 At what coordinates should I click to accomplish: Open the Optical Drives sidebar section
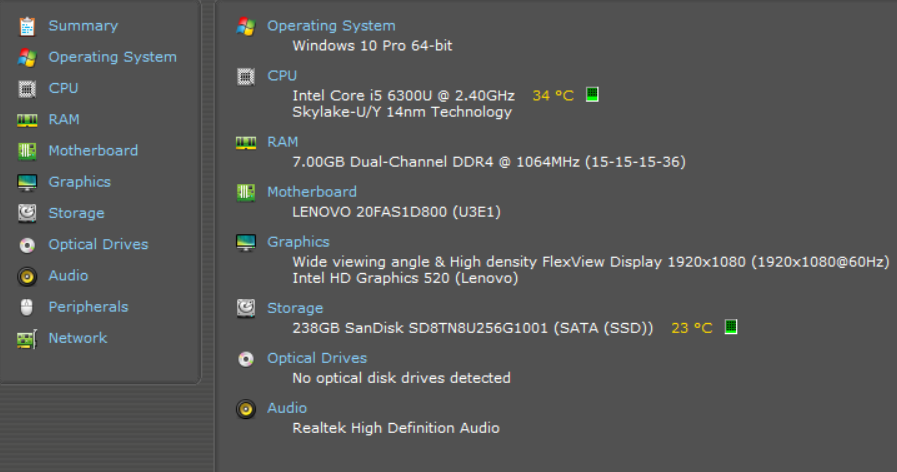(x=97, y=244)
